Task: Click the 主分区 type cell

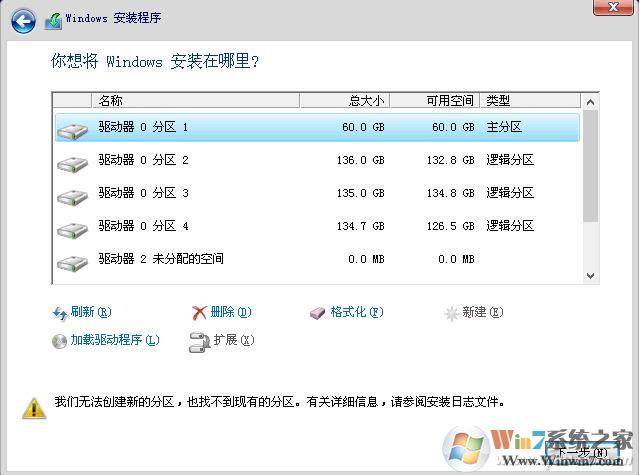Action: pos(504,127)
